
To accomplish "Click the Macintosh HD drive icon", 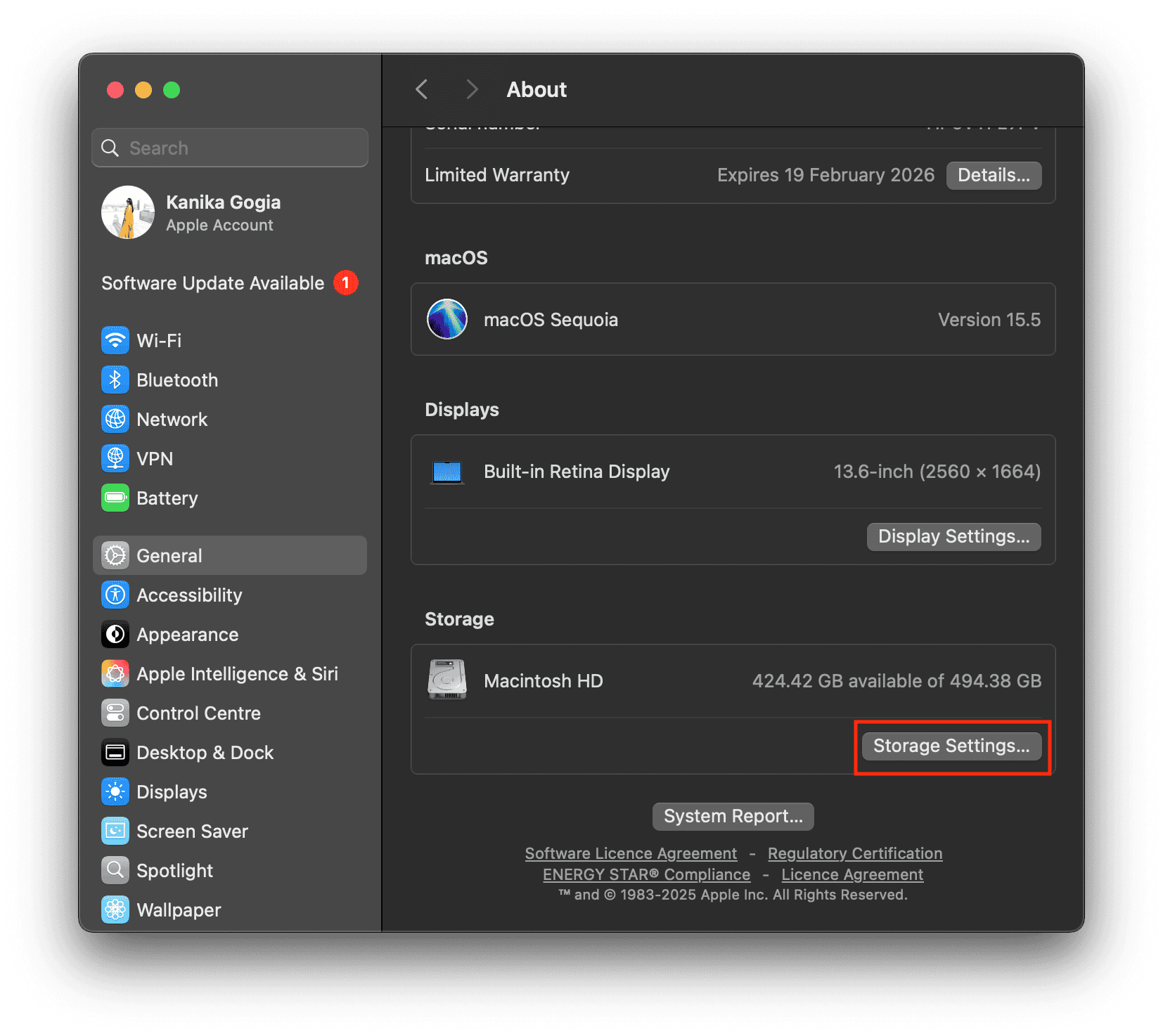I will tap(447, 680).
